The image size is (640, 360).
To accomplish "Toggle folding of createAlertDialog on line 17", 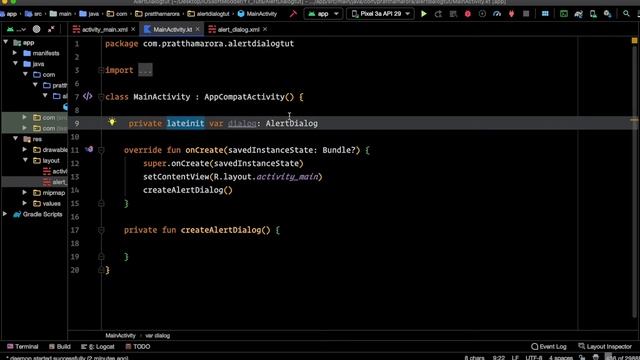I will pos(101,230).
